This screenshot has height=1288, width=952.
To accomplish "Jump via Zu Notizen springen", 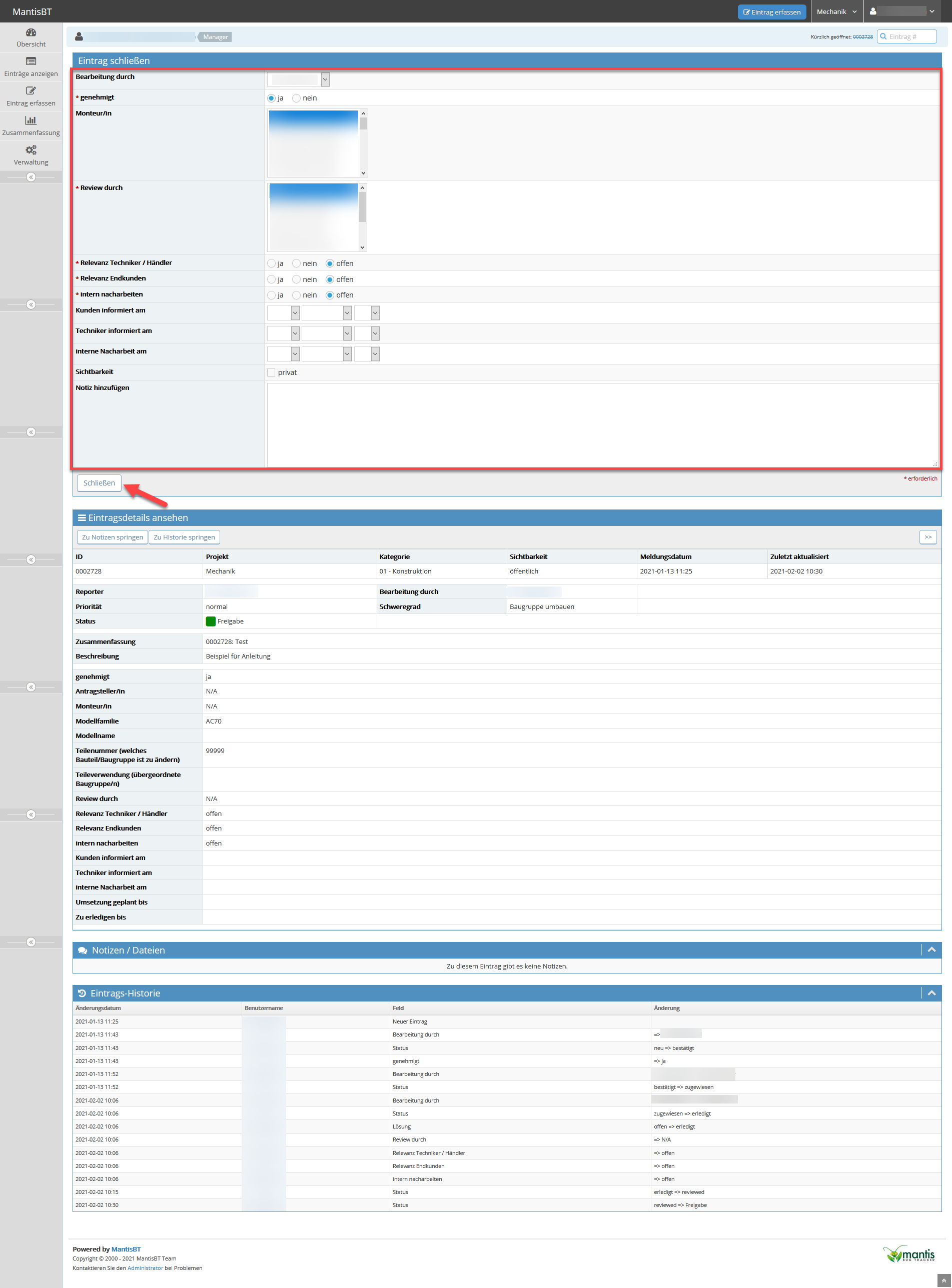I will click(113, 537).
